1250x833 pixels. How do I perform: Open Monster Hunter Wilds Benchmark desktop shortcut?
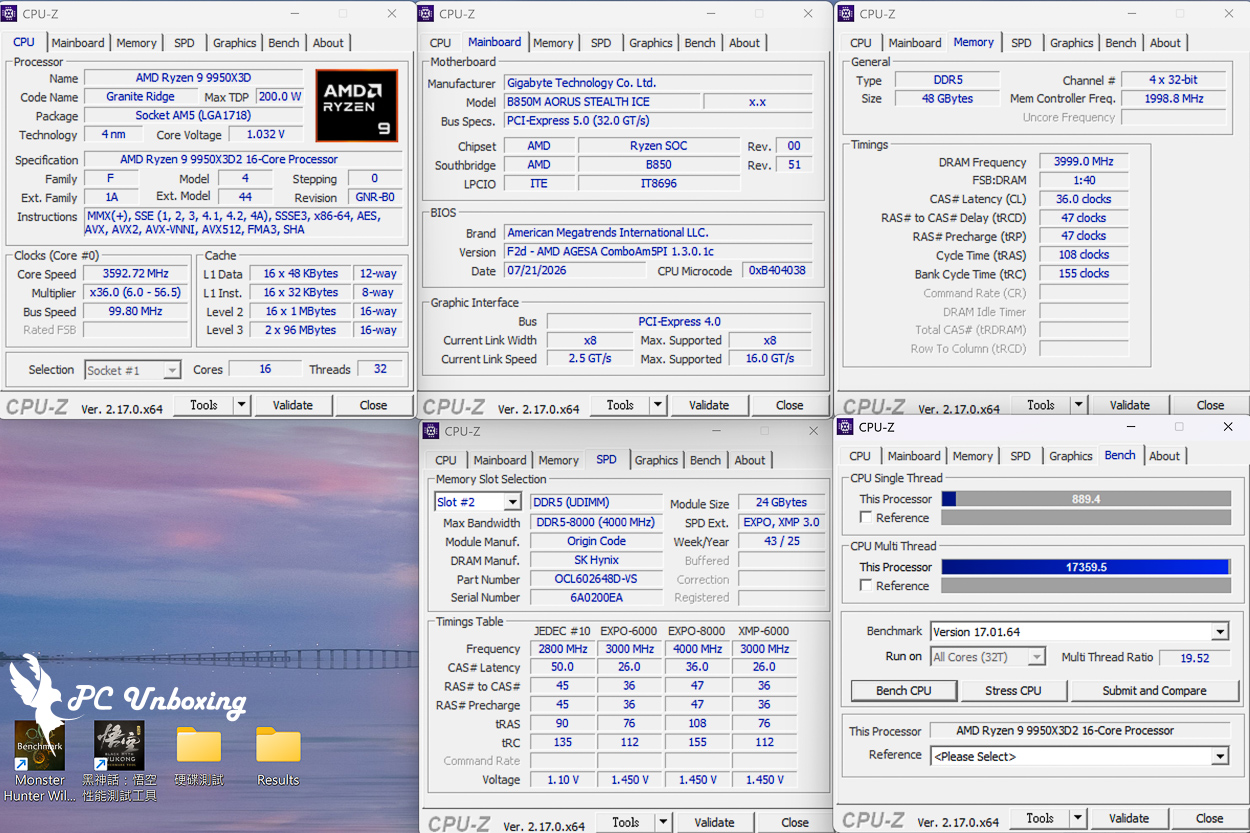tap(40, 762)
